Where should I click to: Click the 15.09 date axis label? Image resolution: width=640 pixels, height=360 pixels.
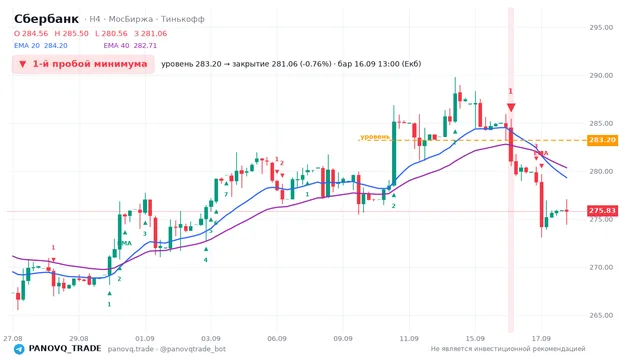coord(475,338)
